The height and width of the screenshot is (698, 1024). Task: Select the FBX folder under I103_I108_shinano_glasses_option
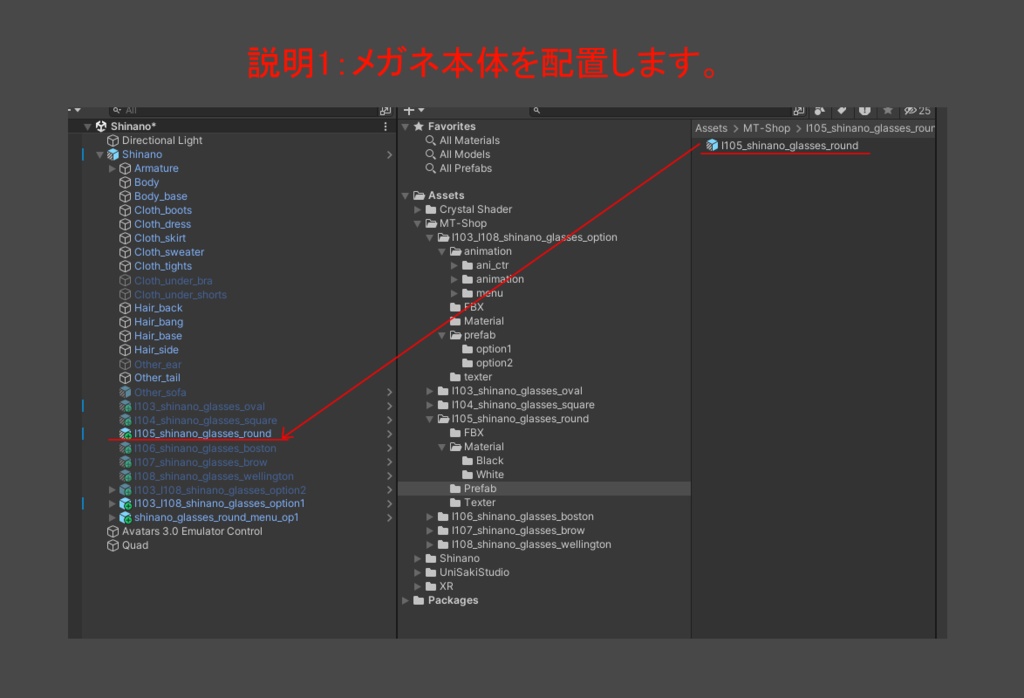tap(473, 307)
